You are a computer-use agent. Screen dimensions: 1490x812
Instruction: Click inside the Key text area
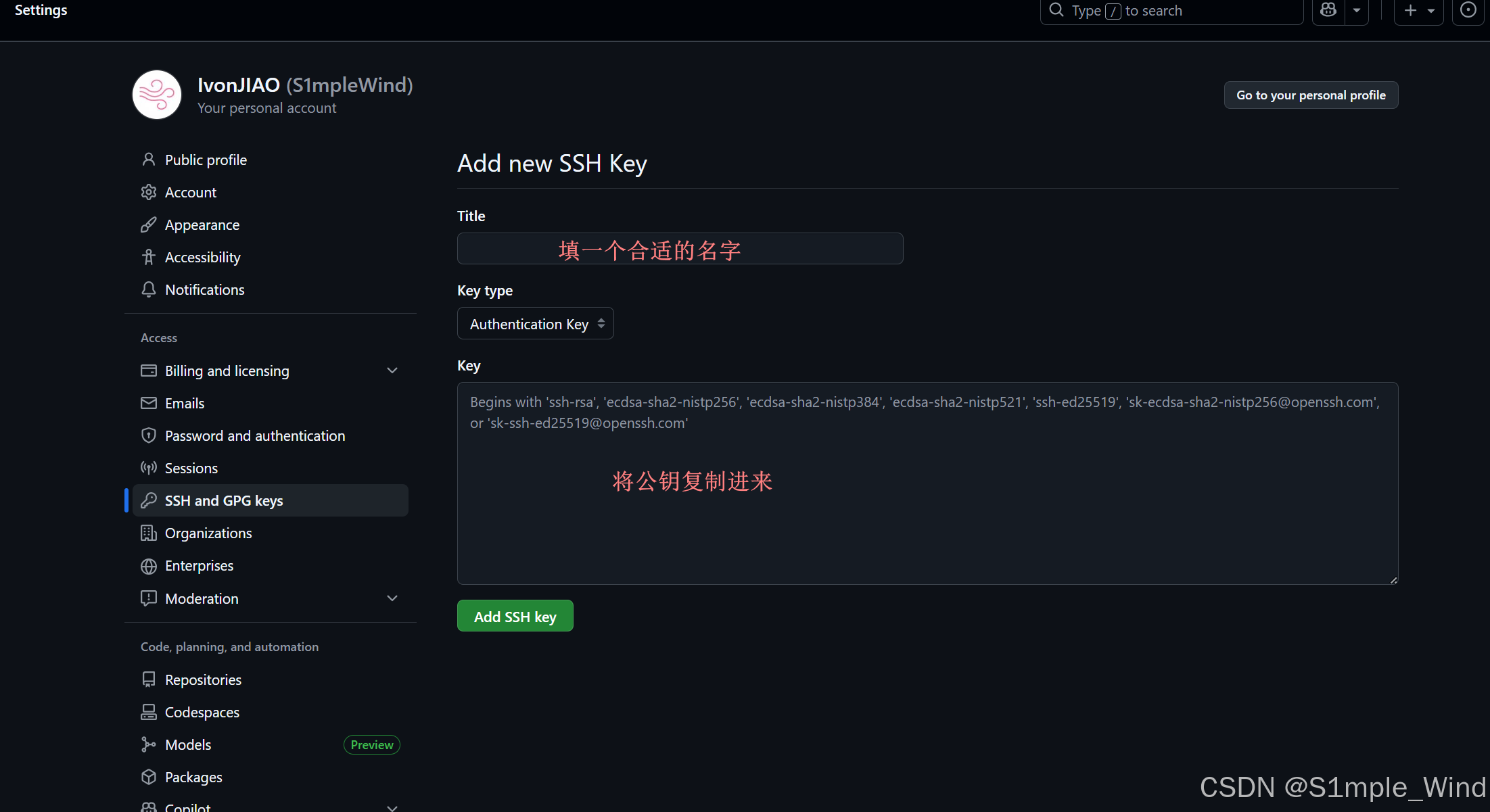(928, 483)
